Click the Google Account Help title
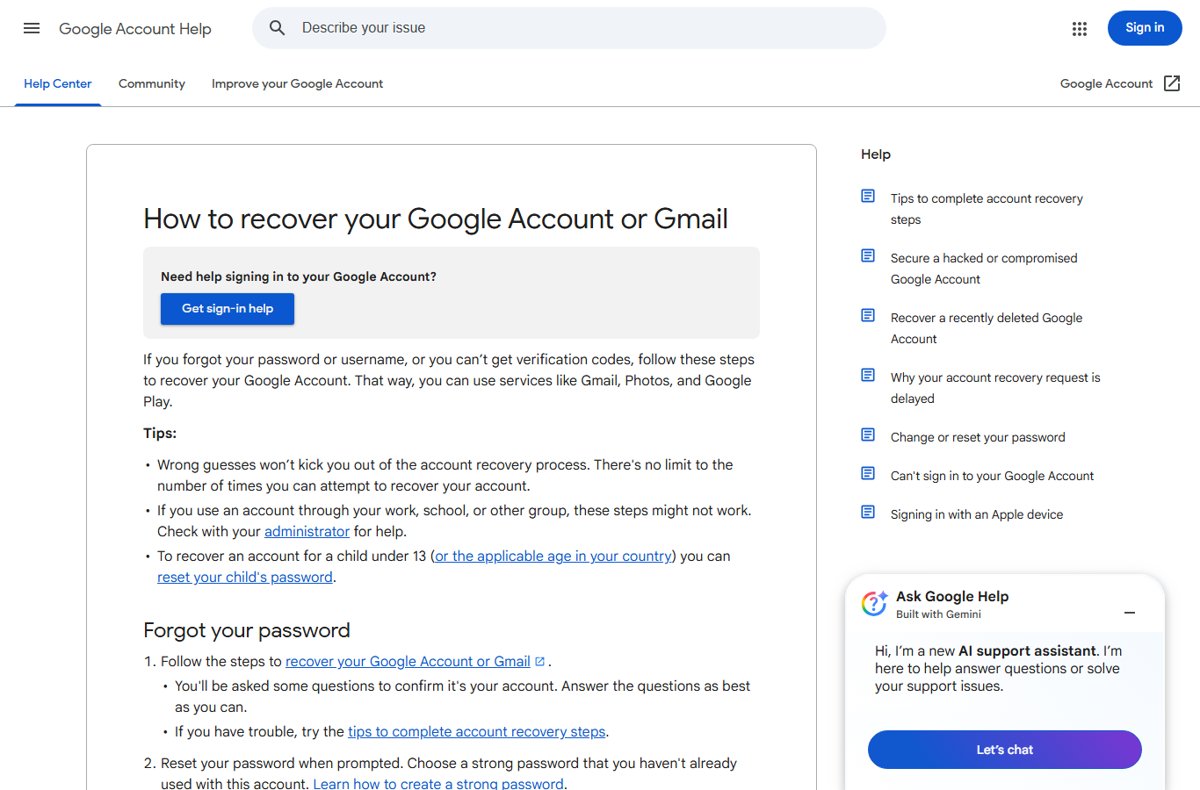Image resolution: width=1200 pixels, height=790 pixels. tap(135, 29)
